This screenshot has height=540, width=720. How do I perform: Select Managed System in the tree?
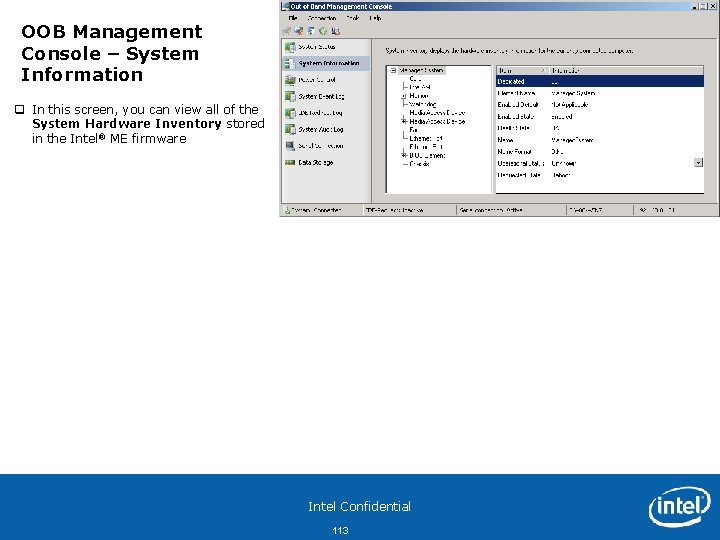point(421,71)
